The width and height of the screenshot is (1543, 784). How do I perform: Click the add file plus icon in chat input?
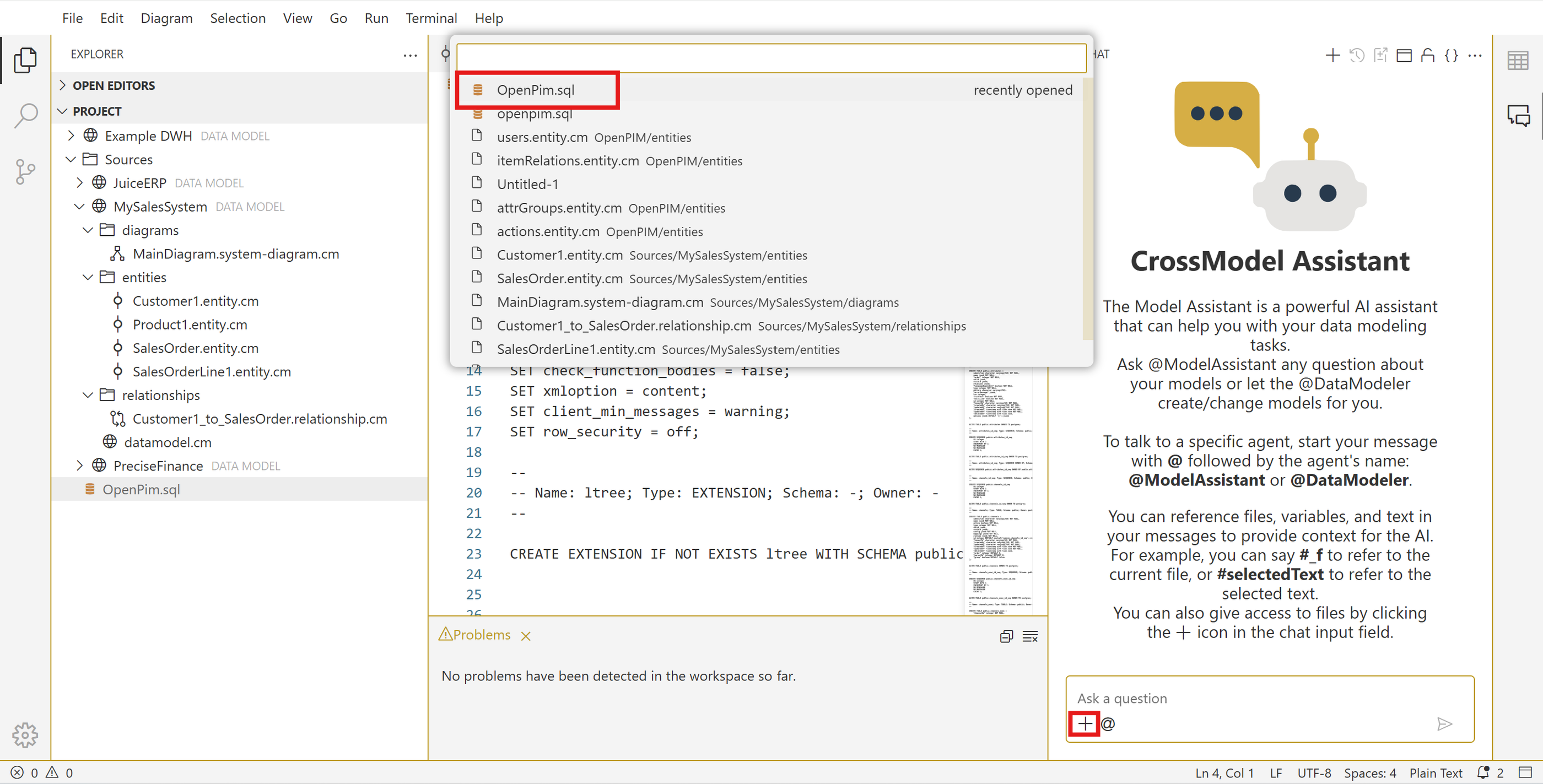click(1084, 723)
